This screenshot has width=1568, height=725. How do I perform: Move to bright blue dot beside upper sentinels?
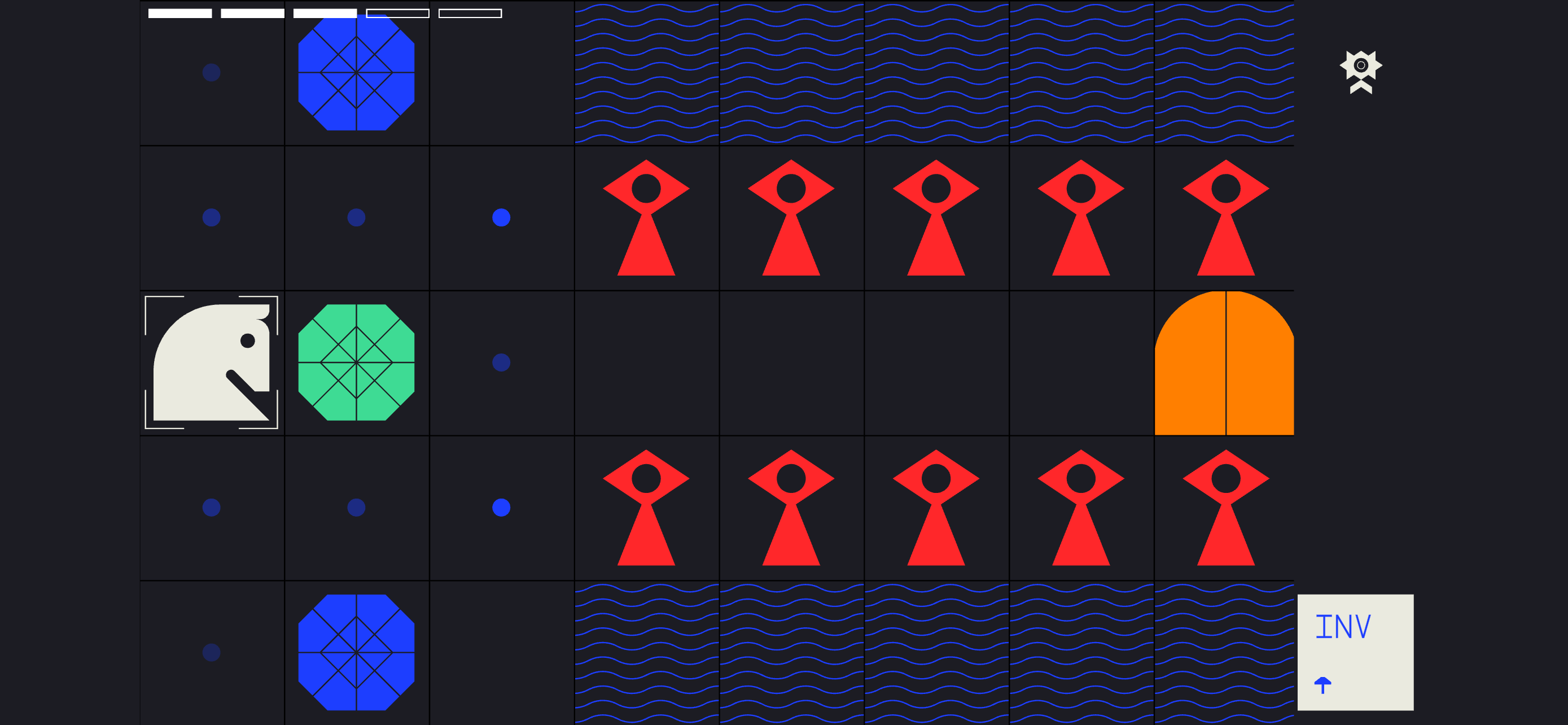coord(501,217)
